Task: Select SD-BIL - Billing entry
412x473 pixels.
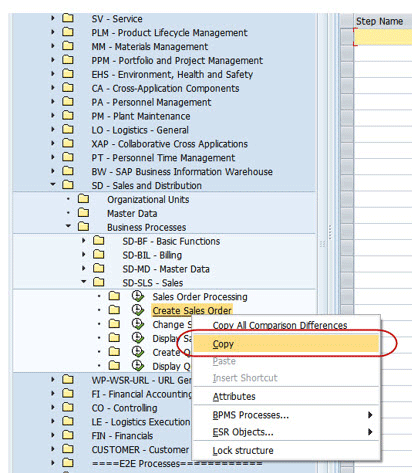Action: (x=152, y=255)
